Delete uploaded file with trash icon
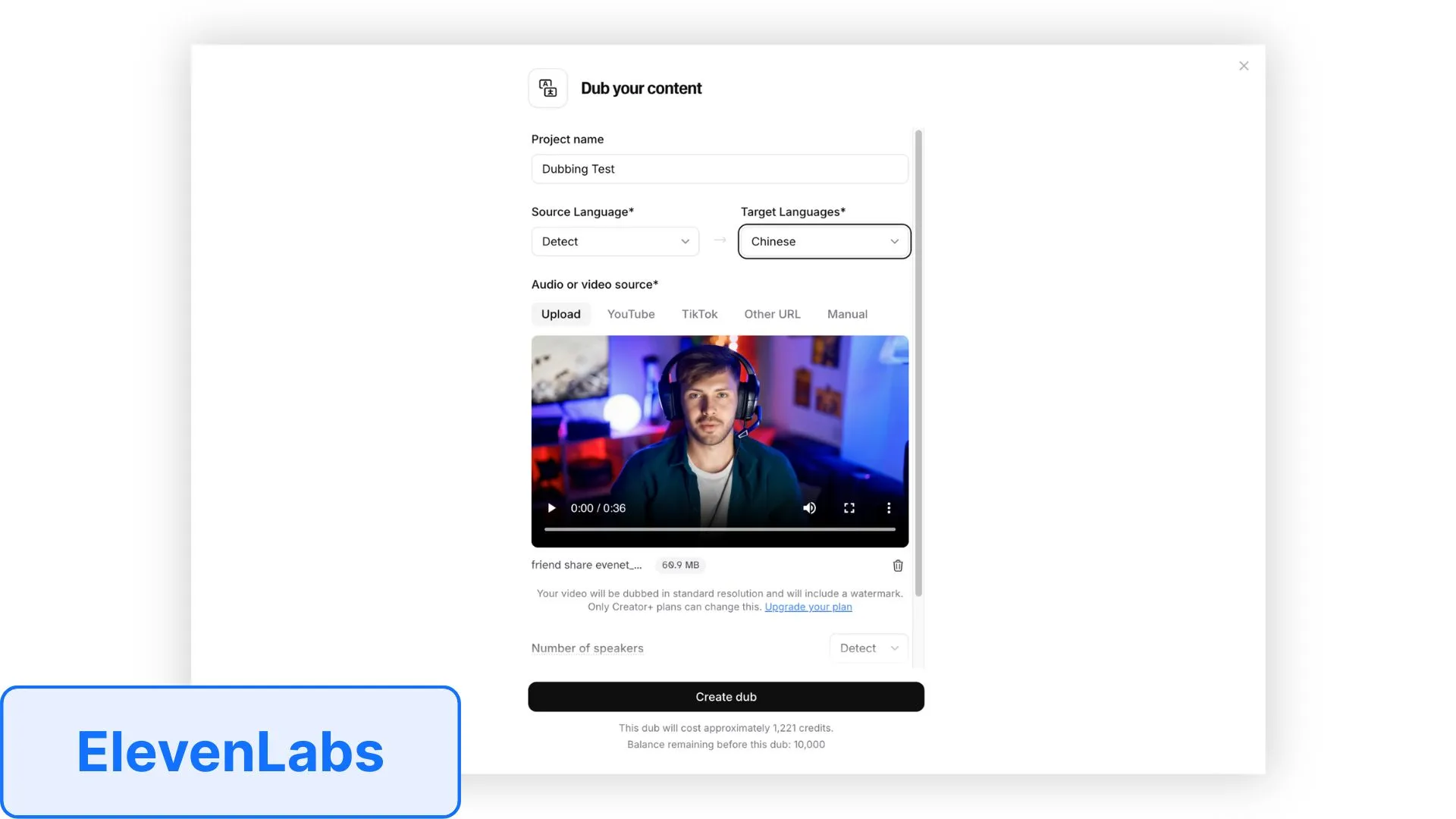This screenshot has width=1456, height=819. pyautogui.click(x=898, y=566)
